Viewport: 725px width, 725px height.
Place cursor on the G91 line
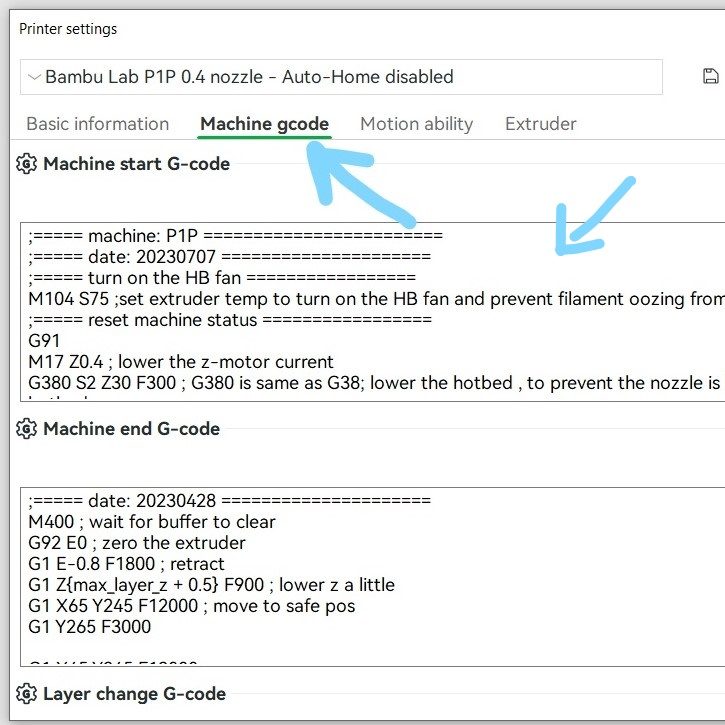(x=44, y=341)
